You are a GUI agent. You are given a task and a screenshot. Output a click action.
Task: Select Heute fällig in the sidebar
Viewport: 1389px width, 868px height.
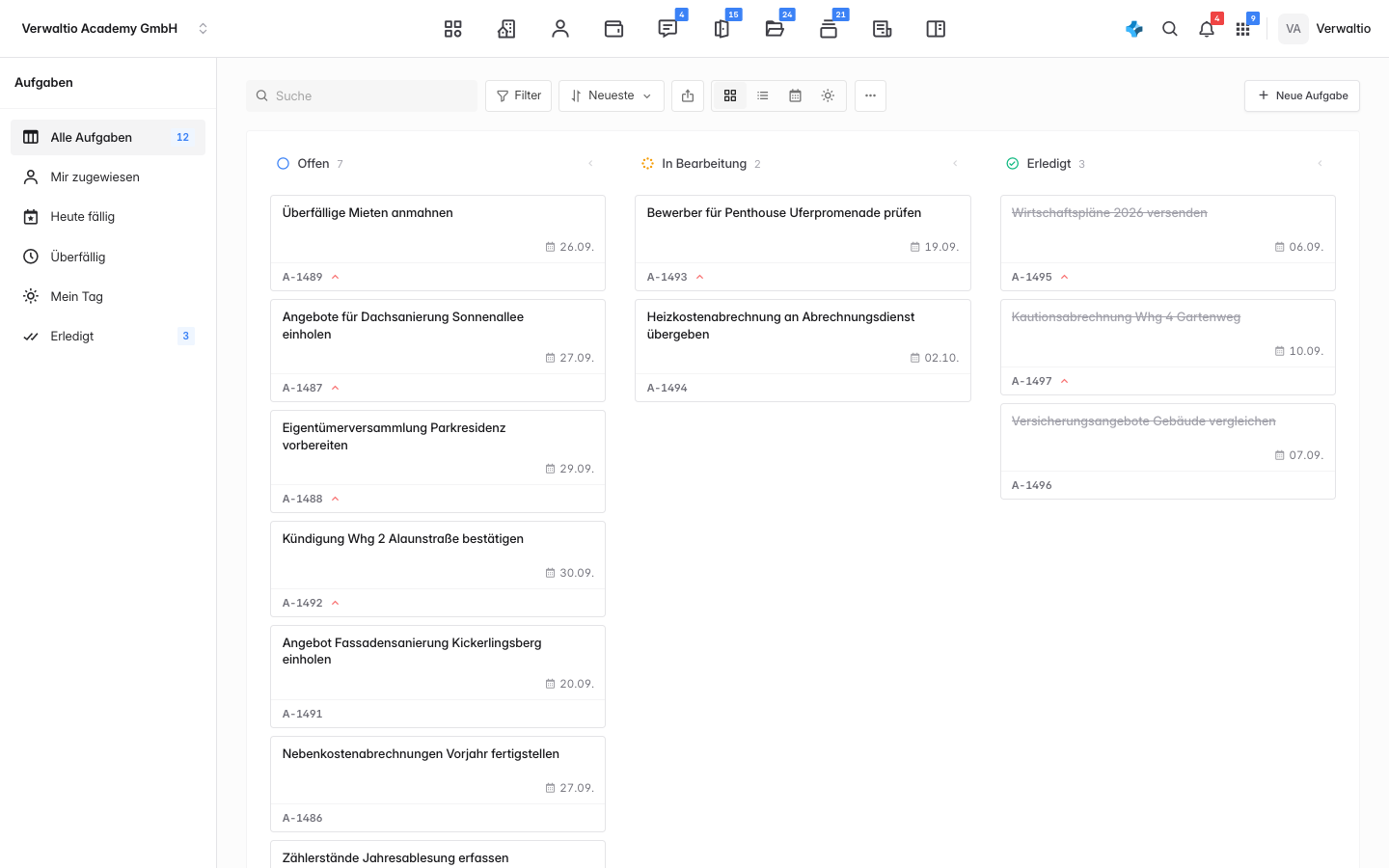[x=108, y=217]
